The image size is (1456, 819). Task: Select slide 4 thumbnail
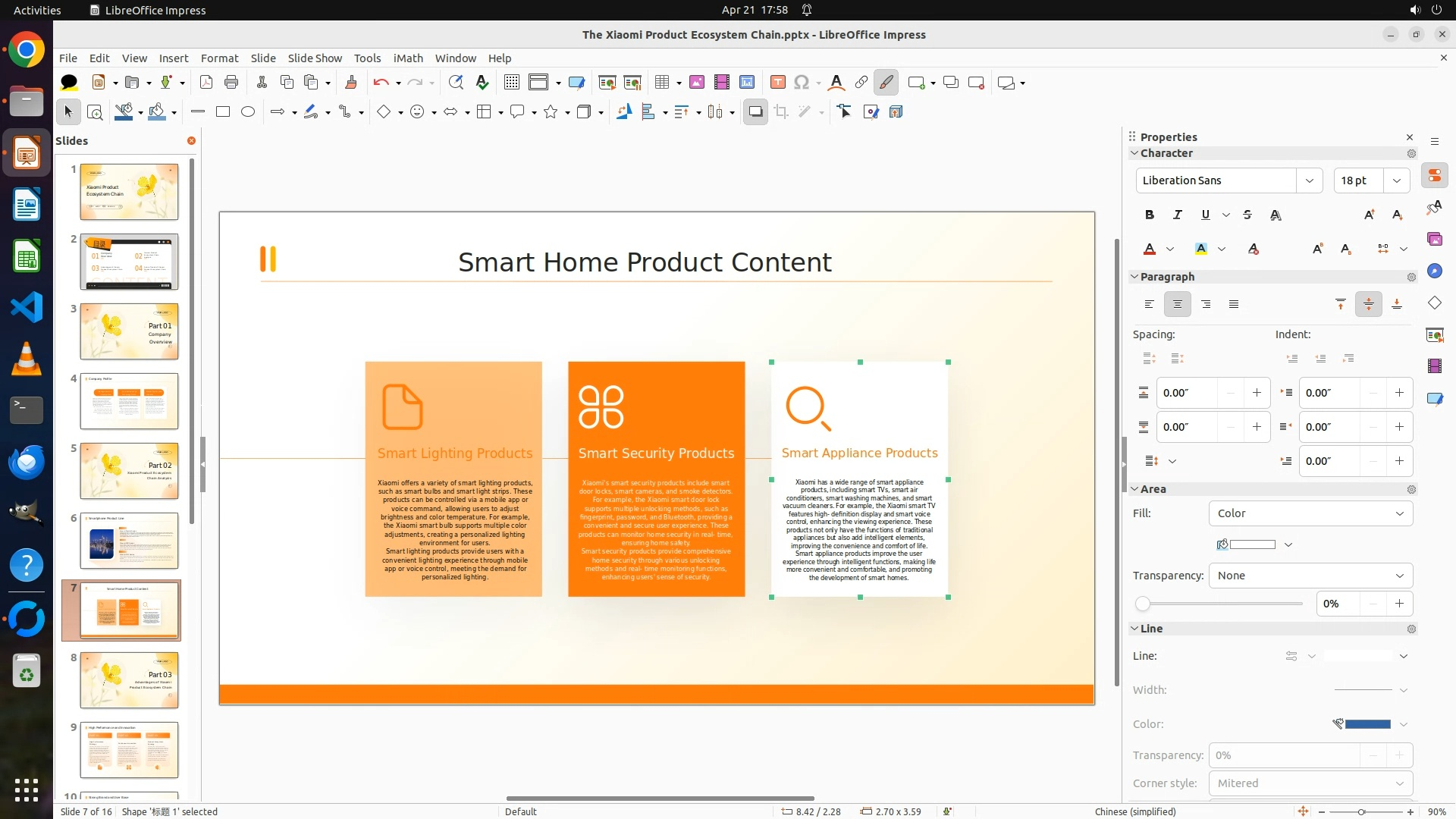129,401
